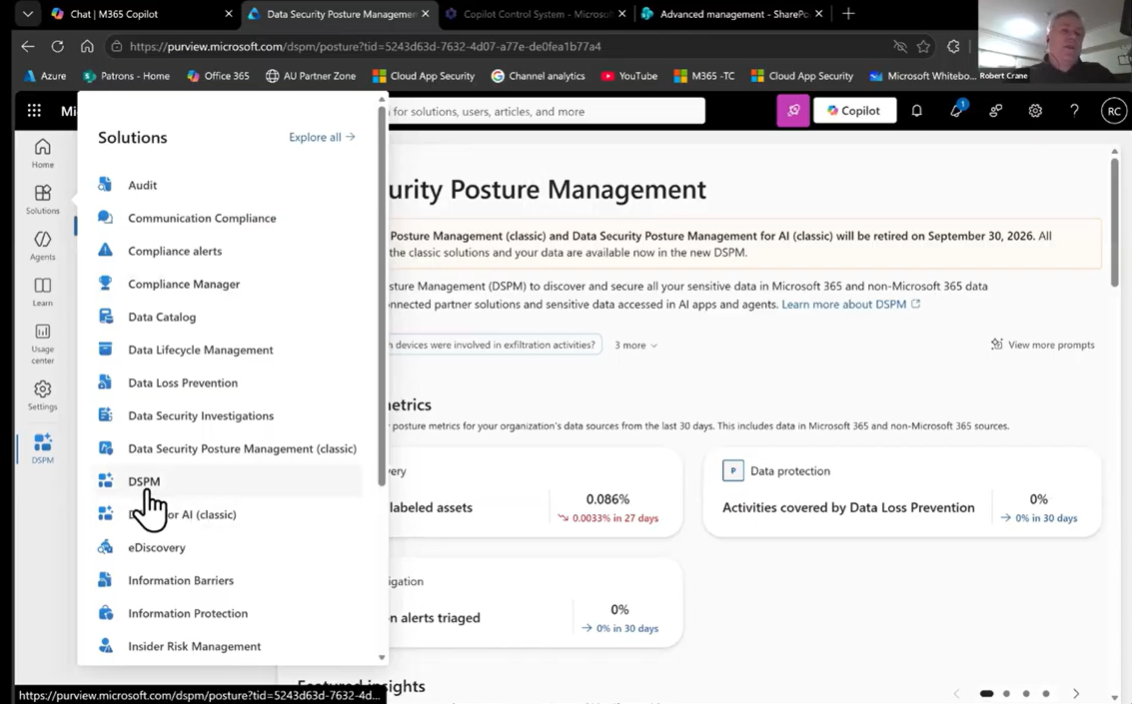The height and width of the screenshot is (704, 1132).
Task: Click the Copilot button in header
Action: (855, 110)
